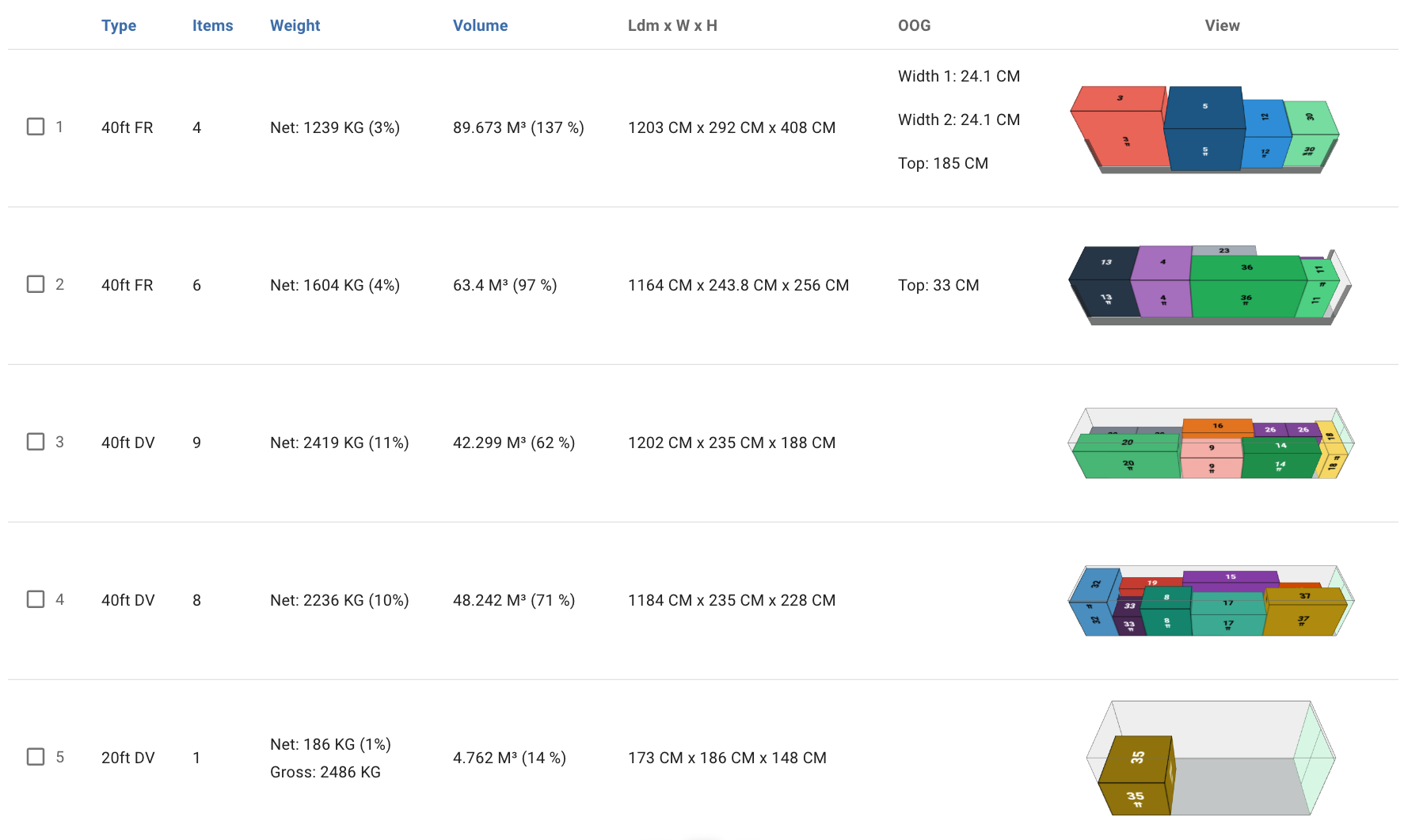The image size is (1404, 840).
Task: Check the checkbox for row 1
Action: tap(36, 126)
